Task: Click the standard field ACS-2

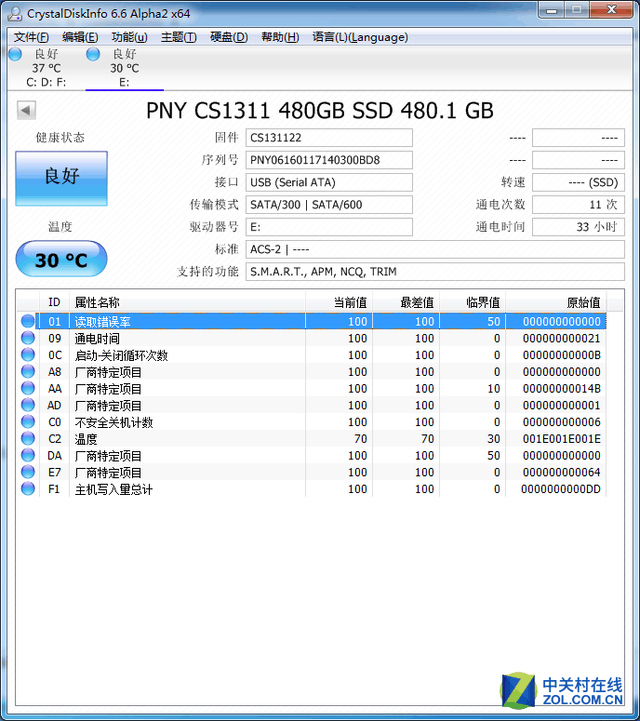Action: pos(435,249)
